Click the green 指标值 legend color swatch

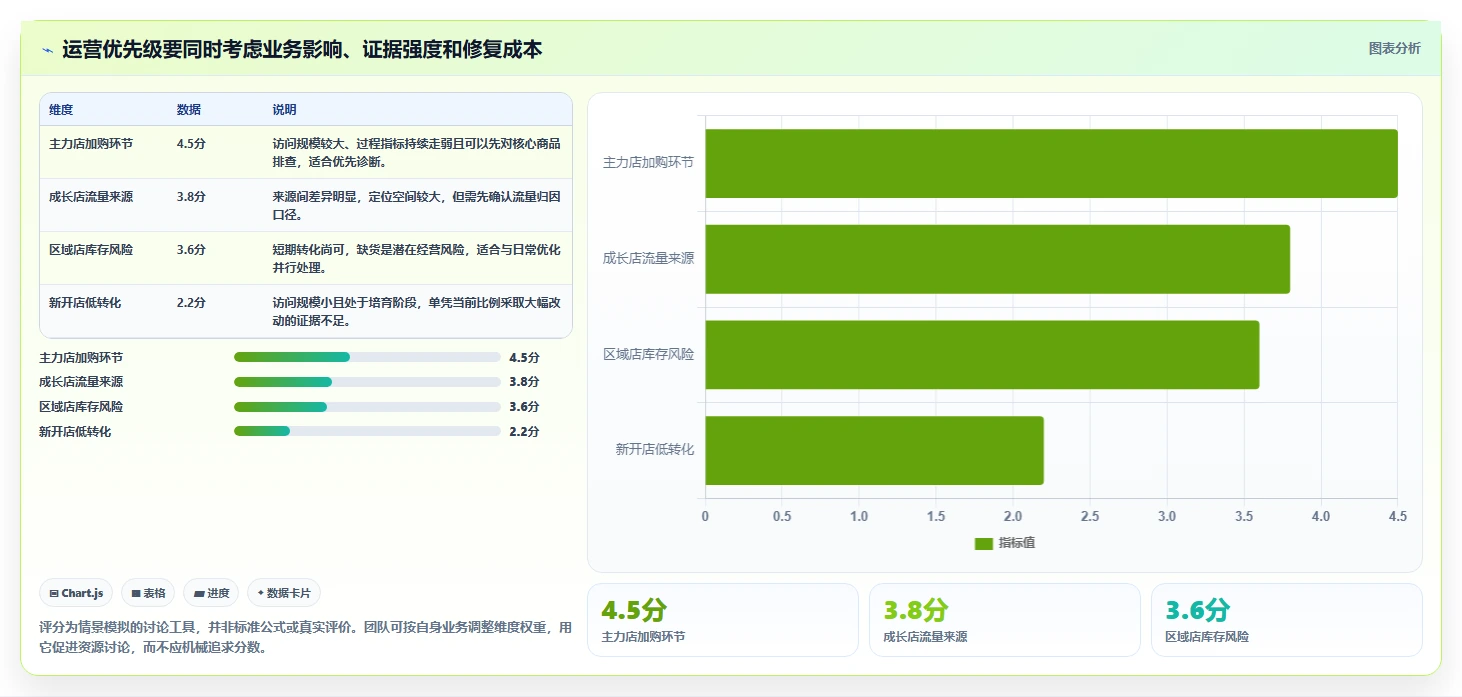click(x=984, y=543)
